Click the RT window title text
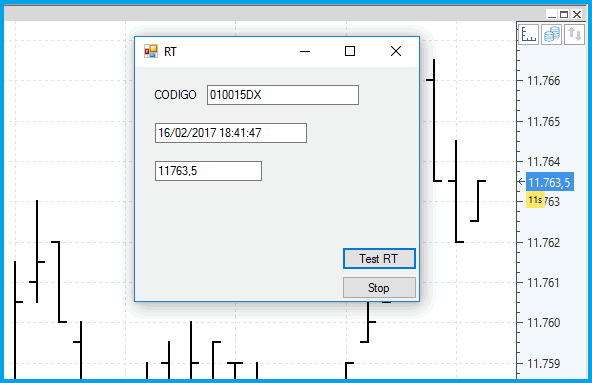Viewport: 592px width, 383px height. 170,52
